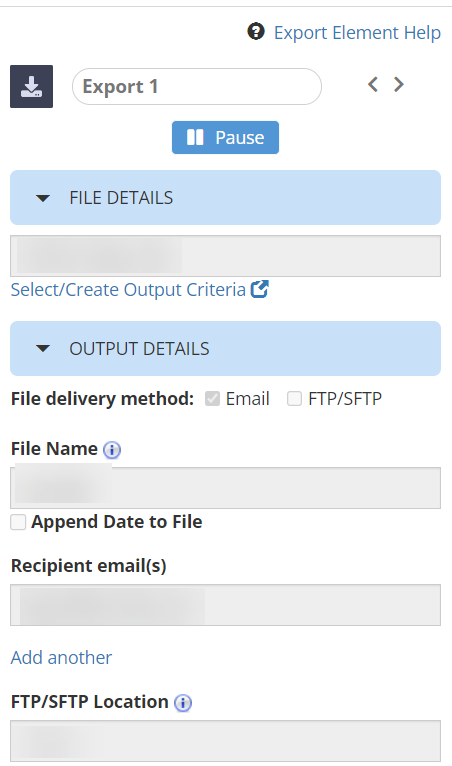Check Append Date to File
The width and height of the screenshot is (452, 766).
point(18,522)
